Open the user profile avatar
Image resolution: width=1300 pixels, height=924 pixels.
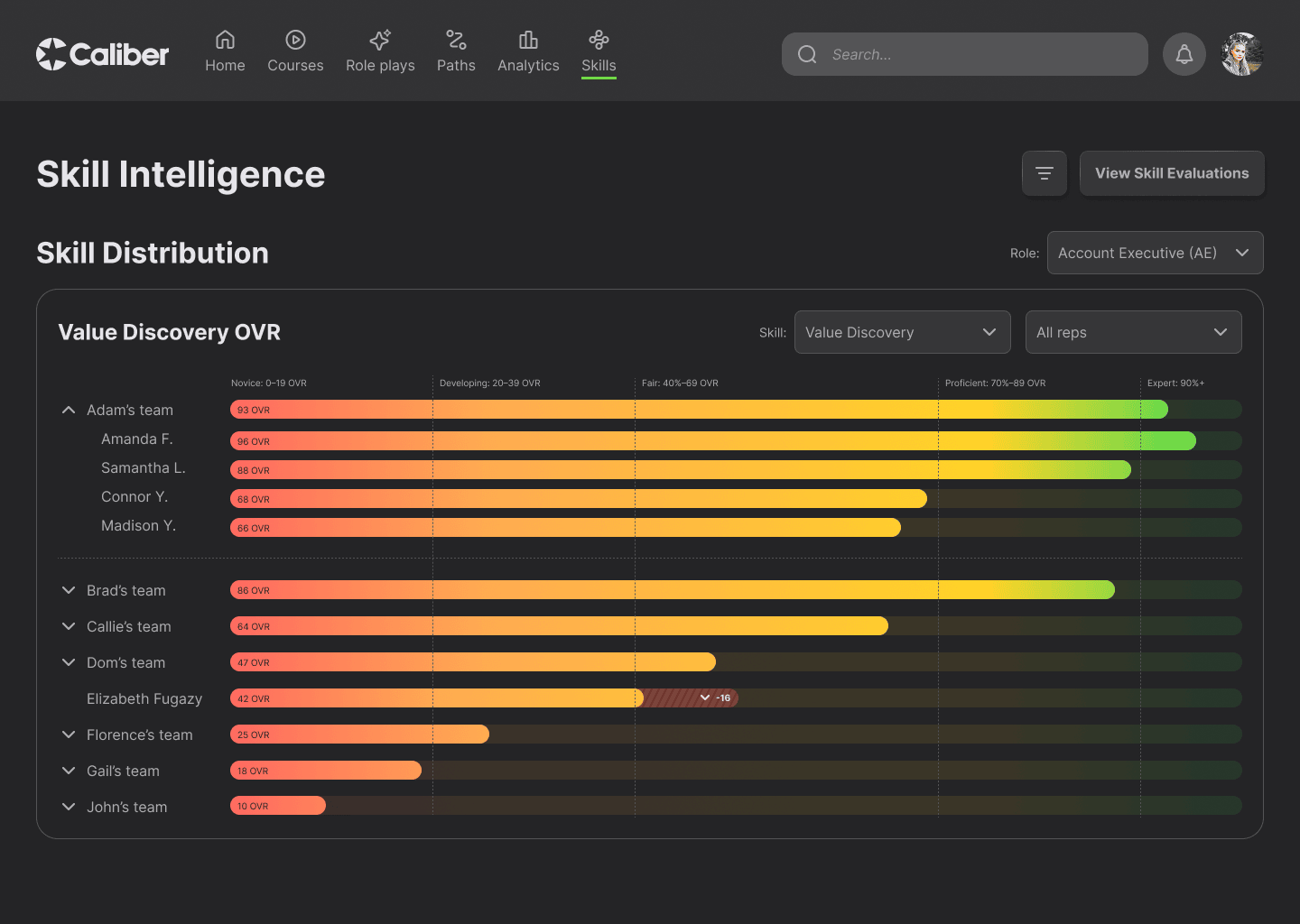(x=1242, y=54)
